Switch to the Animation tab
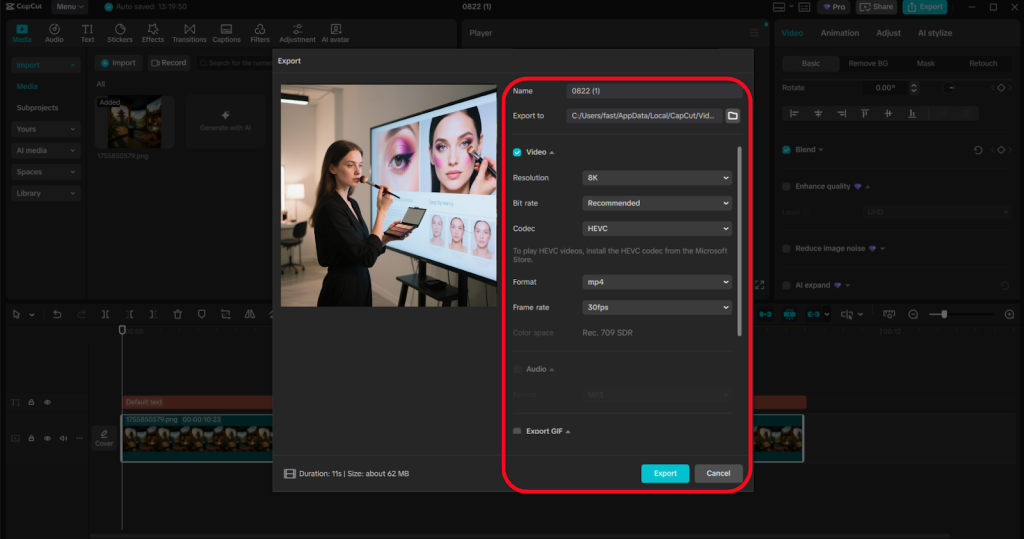The height and width of the screenshot is (539, 1024). pos(840,33)
